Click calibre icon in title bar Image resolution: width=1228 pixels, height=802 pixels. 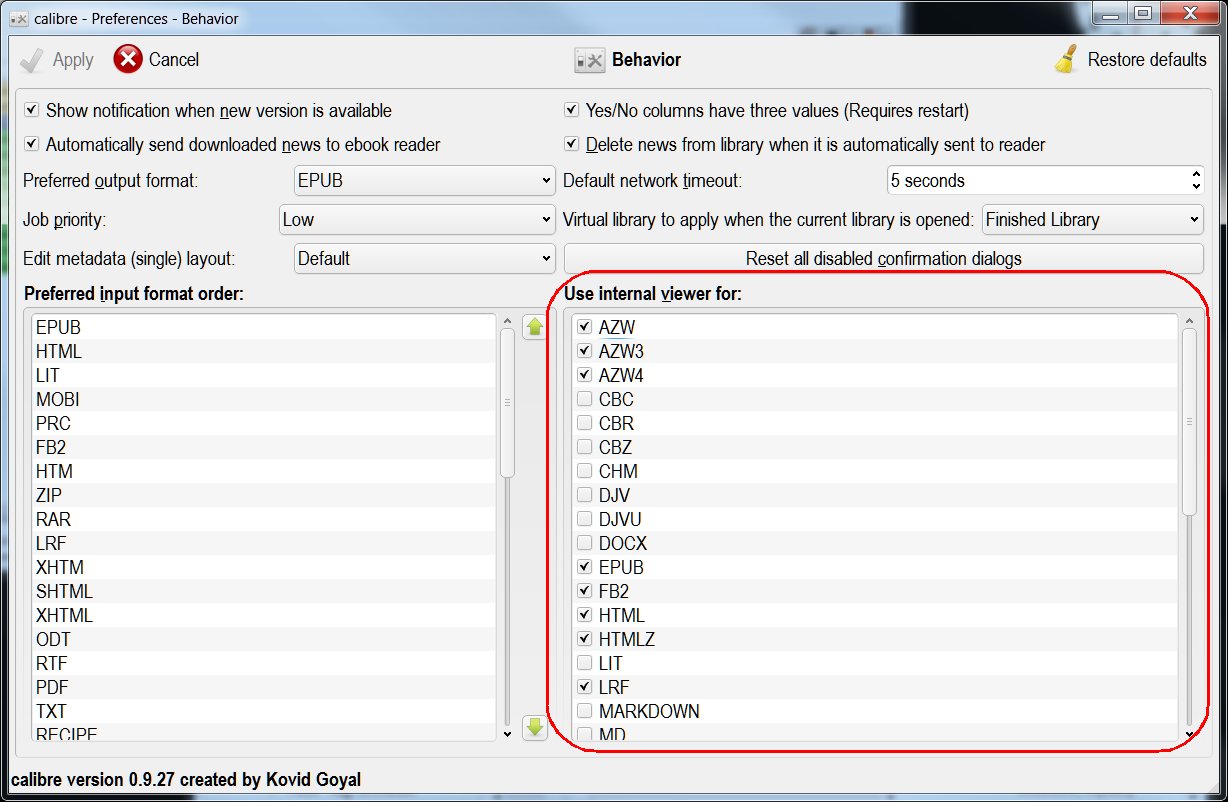coord(17,18)
